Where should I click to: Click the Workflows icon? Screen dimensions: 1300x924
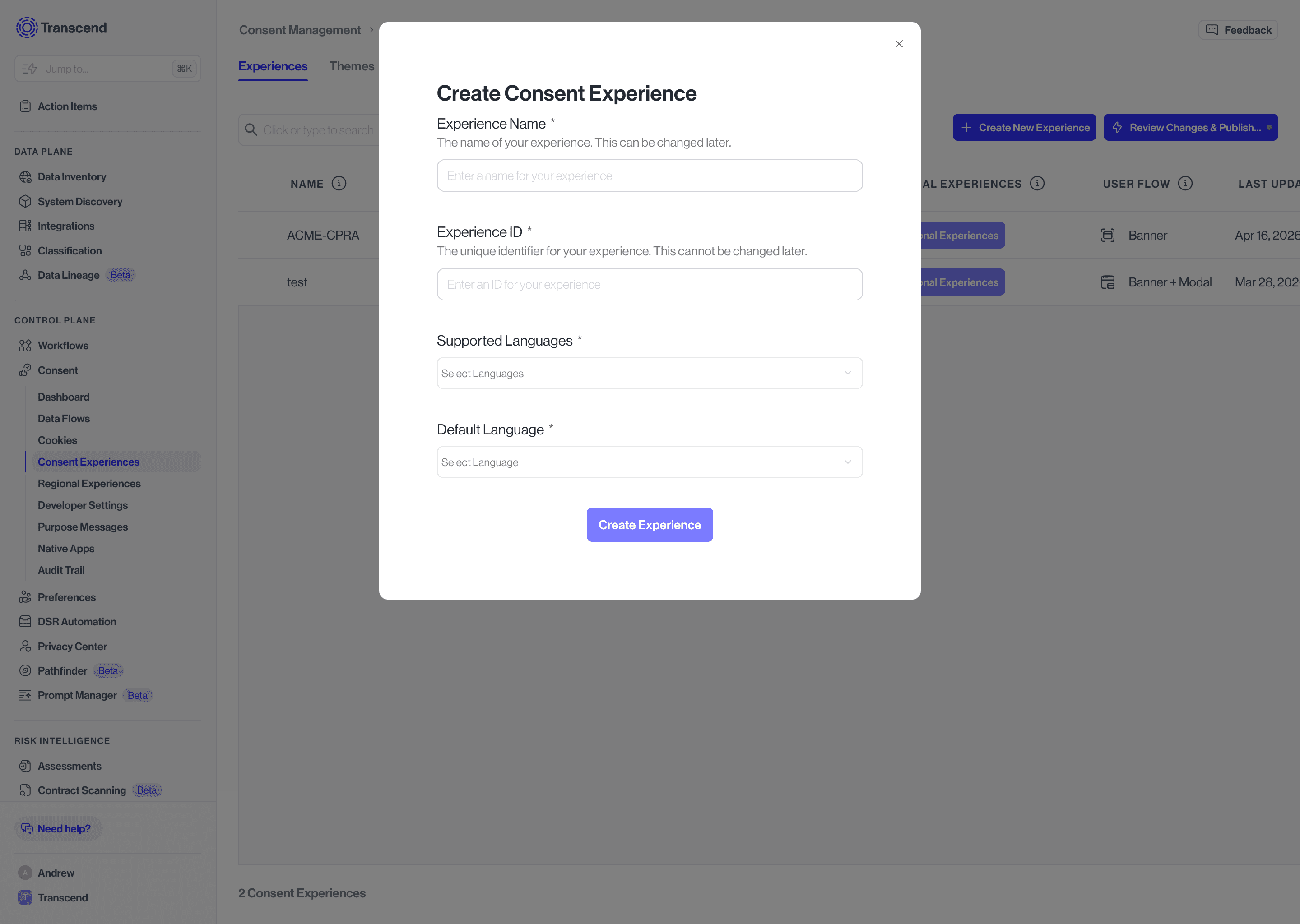[25, 345]
